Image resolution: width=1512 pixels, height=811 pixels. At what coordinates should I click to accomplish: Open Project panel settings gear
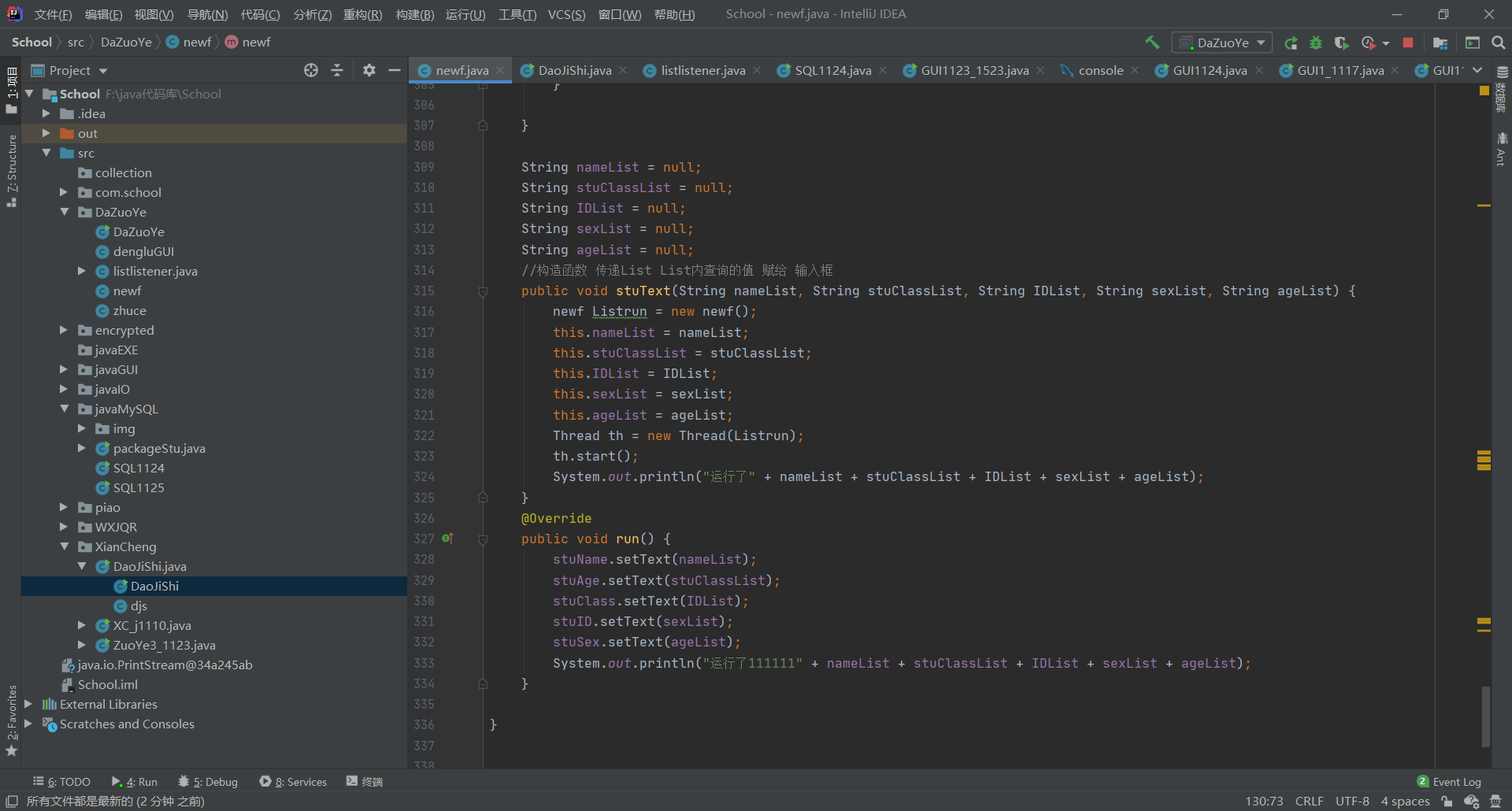click(x=369, y=70)
